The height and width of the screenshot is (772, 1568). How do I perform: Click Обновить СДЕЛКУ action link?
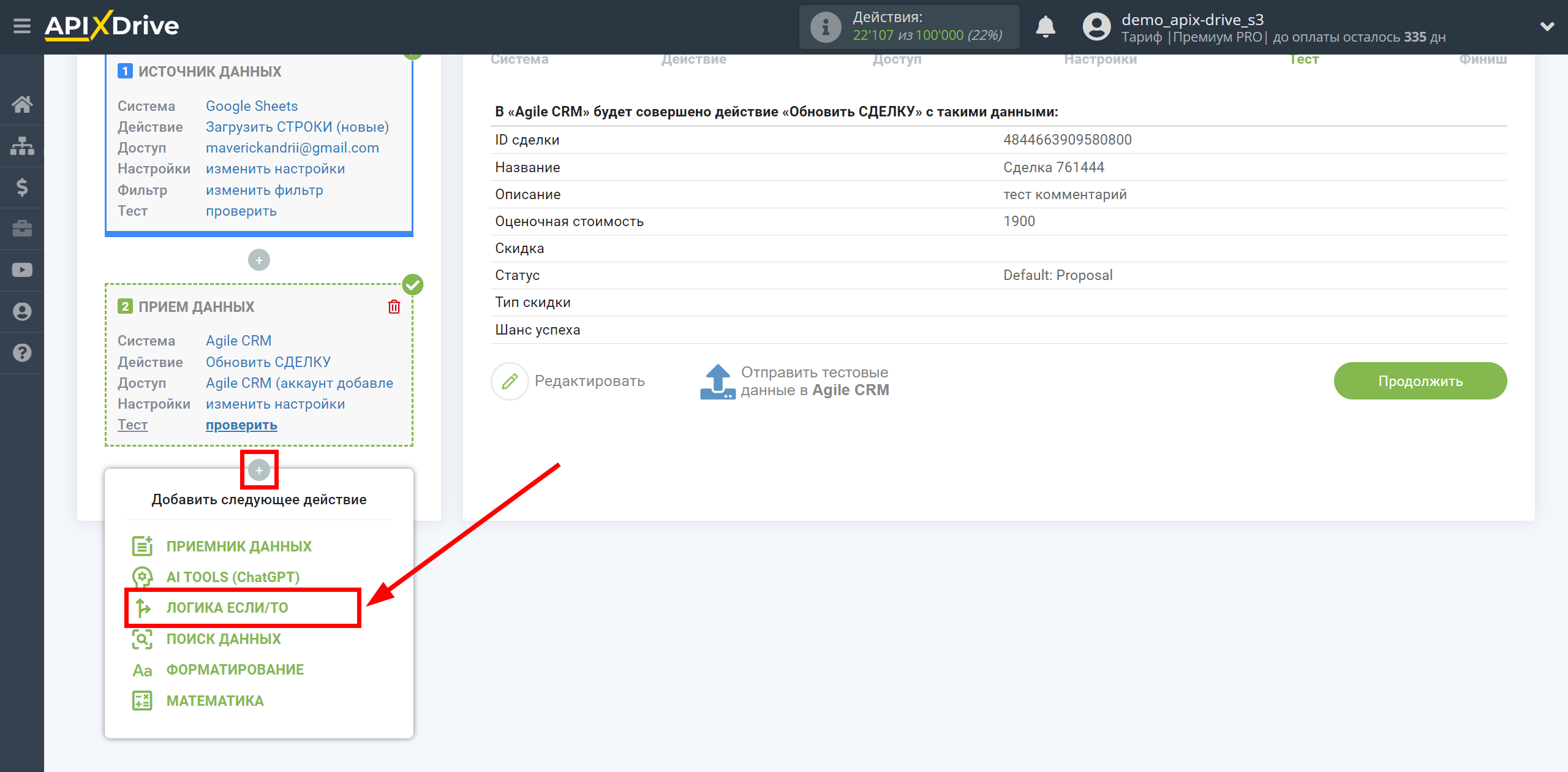[268, 362]
